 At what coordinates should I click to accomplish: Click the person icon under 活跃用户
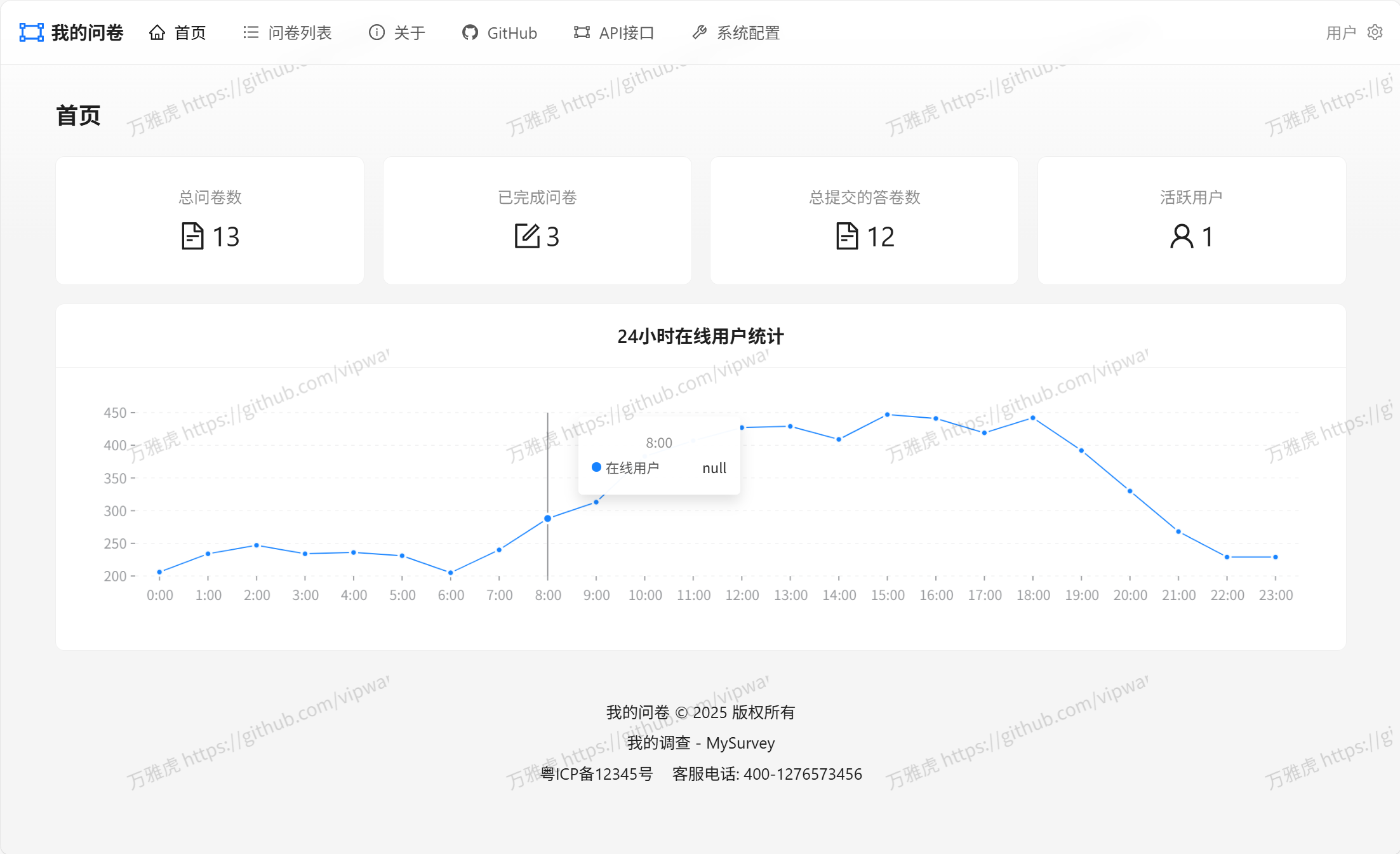[x=1181, y=236]
